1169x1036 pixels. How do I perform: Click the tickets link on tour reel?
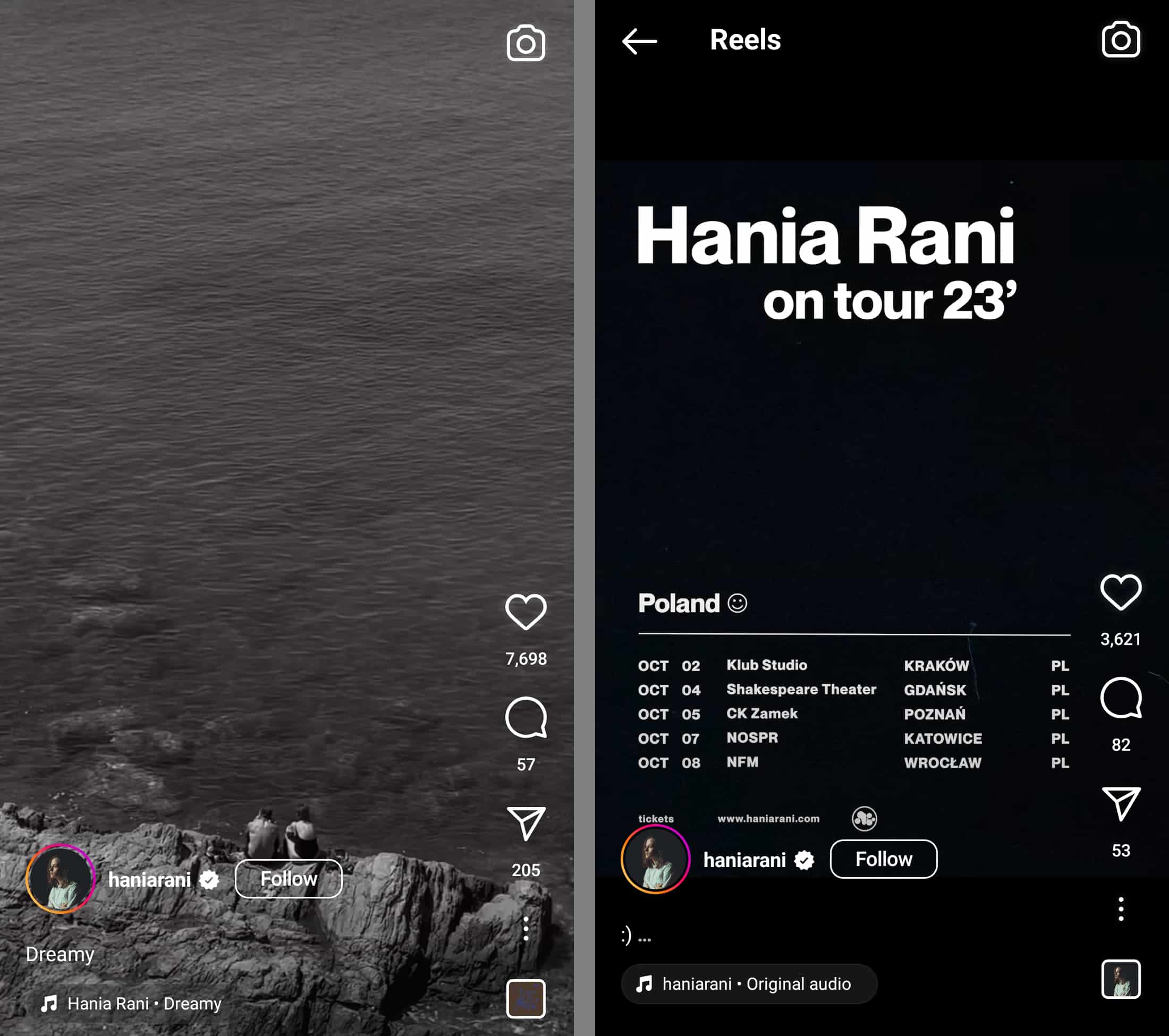click(658, 818)
